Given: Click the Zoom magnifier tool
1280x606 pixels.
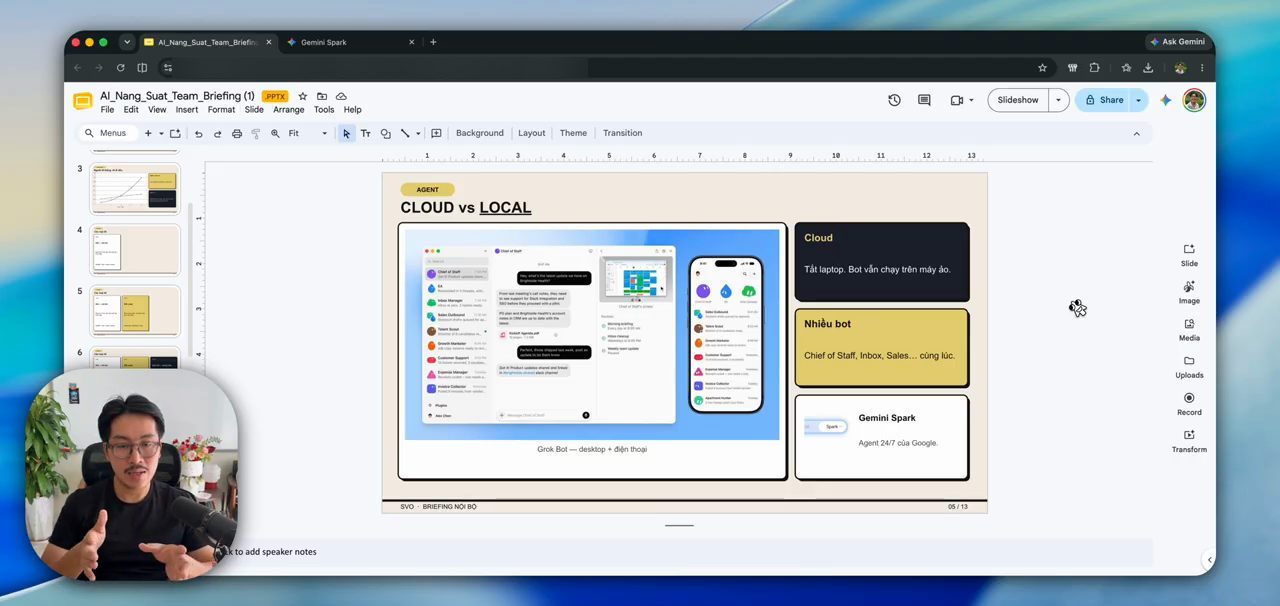Looking at the screenshot, I should click(x=275, y=133).
